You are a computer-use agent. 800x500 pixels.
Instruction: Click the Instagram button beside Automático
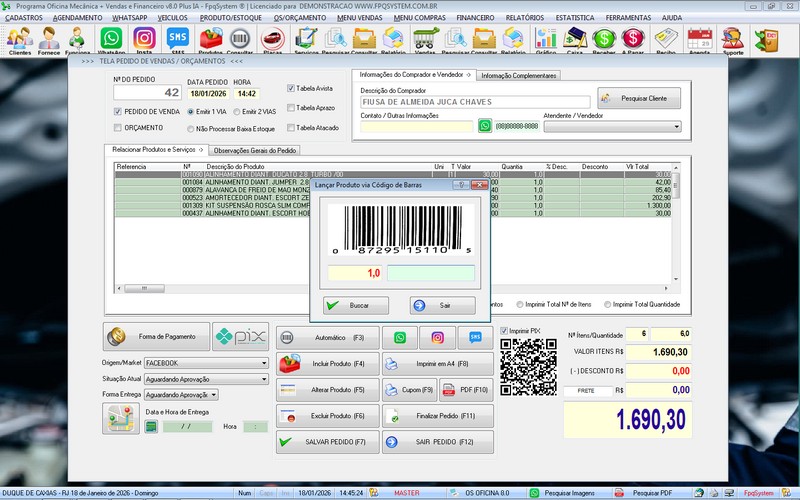pos(437,338)
